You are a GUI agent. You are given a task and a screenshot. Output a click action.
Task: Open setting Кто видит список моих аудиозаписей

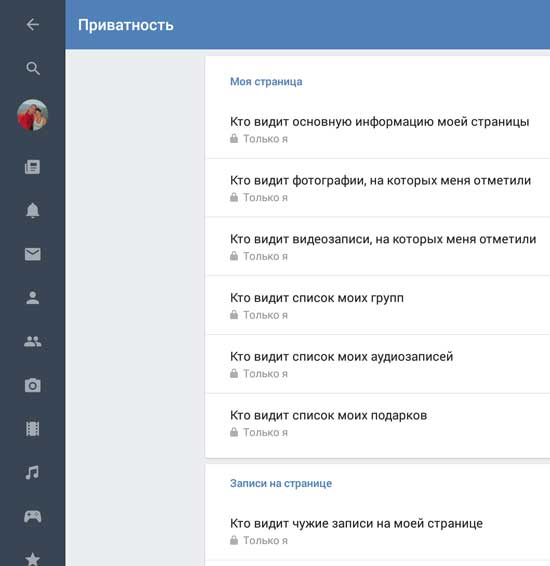(x=377, y=365)
